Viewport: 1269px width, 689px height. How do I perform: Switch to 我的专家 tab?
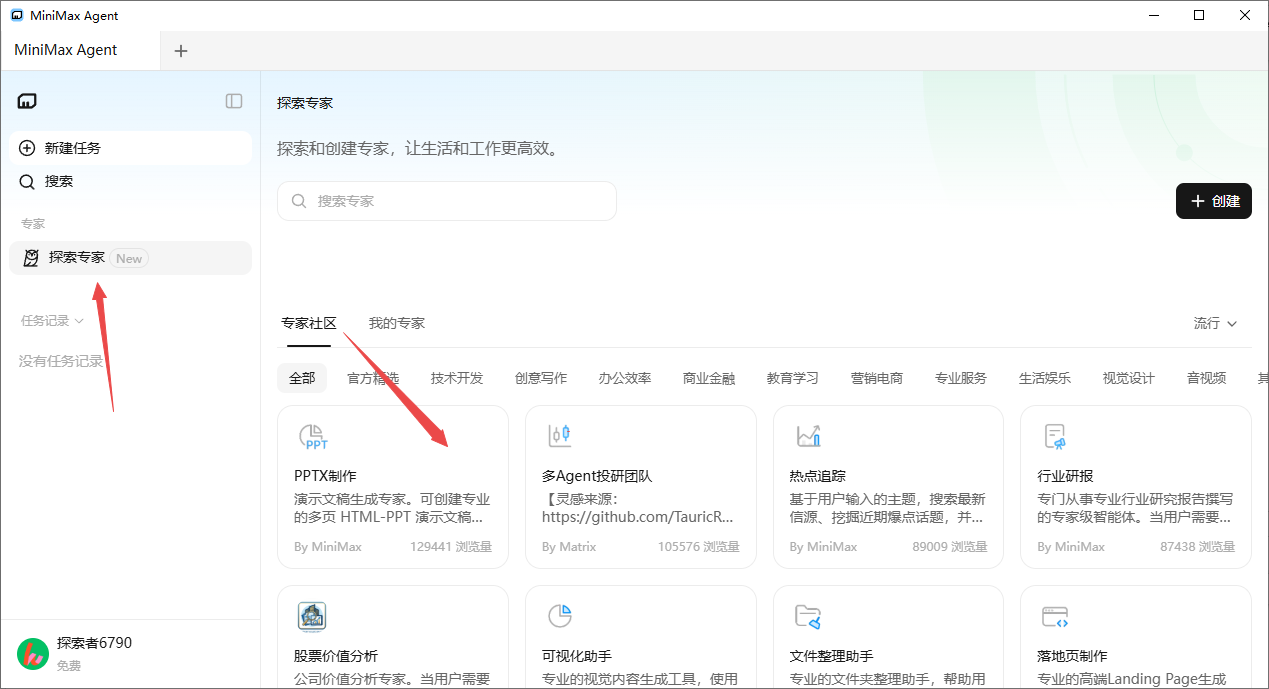click(396, 323)
